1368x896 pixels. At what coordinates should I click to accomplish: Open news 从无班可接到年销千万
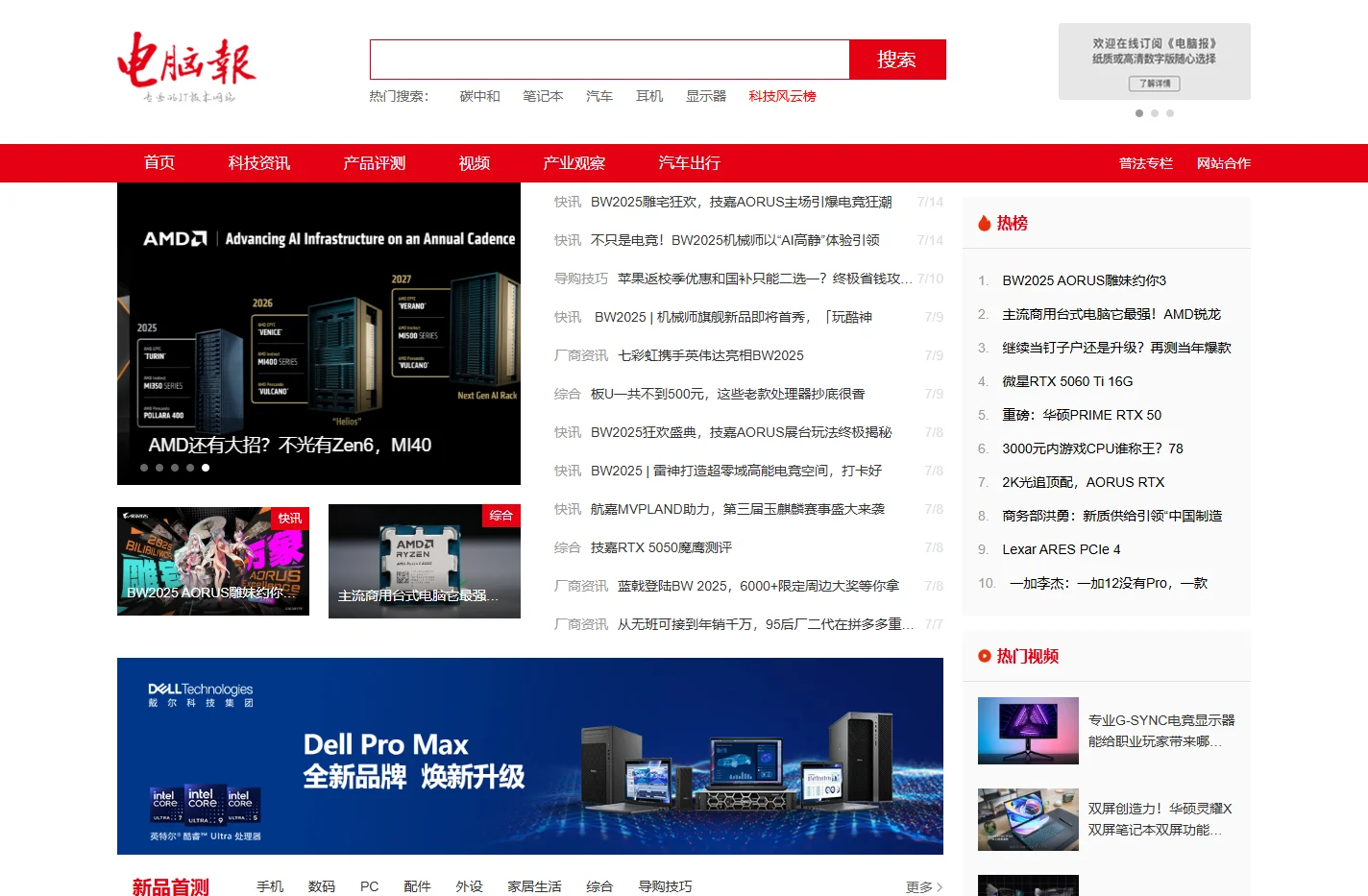tap(765, 624)
